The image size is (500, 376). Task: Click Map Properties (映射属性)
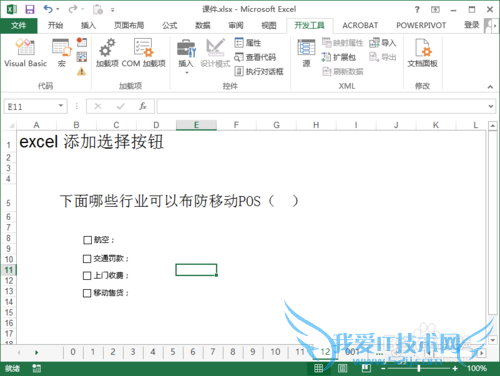(342, 43)
